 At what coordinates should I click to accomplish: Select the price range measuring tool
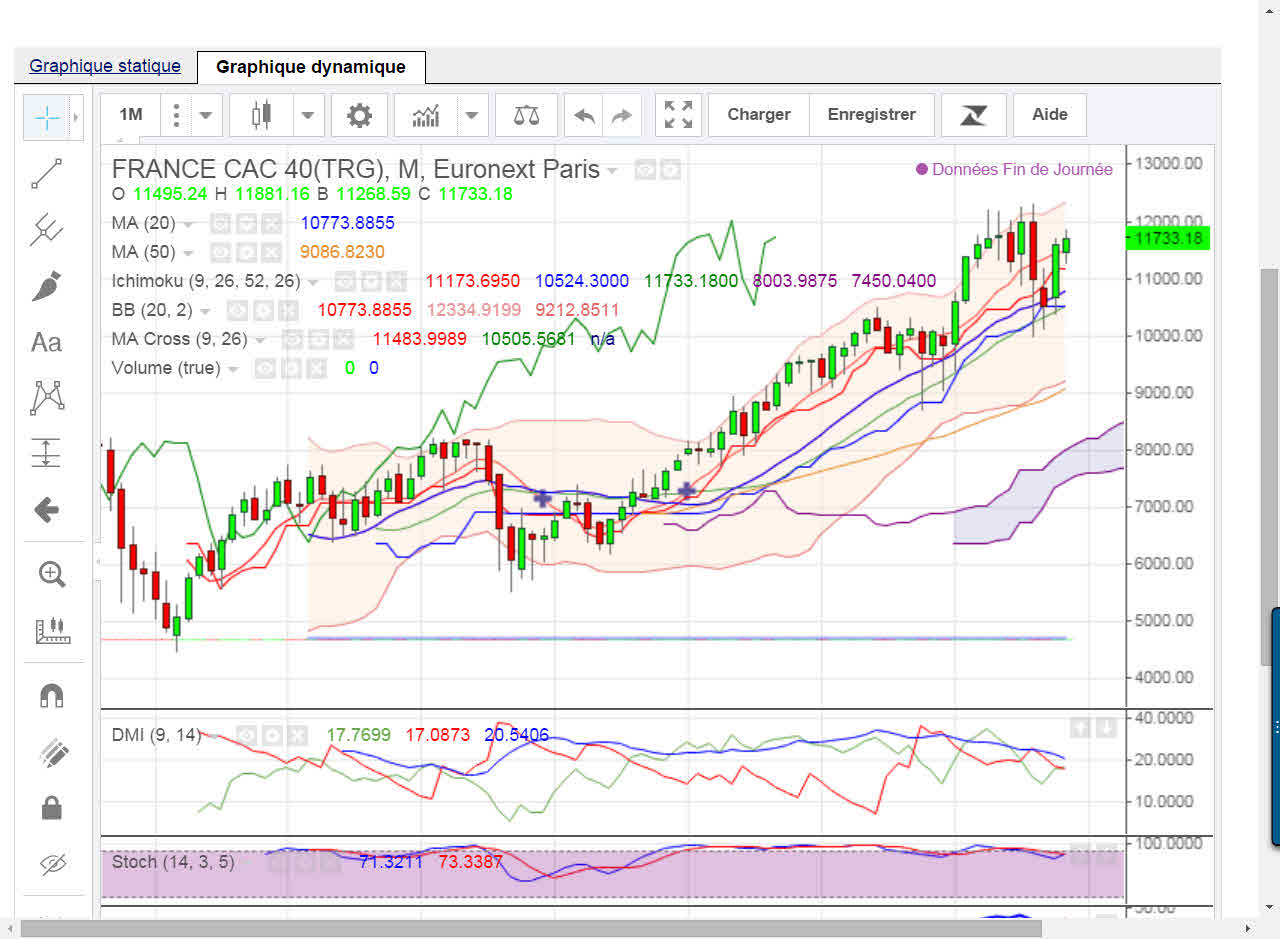point(46,453)
